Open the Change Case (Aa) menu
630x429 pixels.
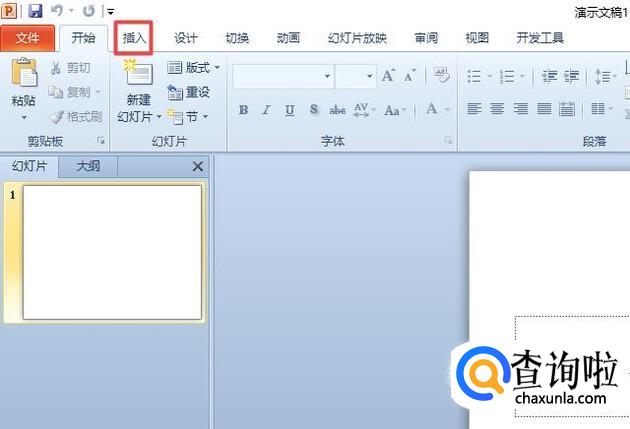395,109
